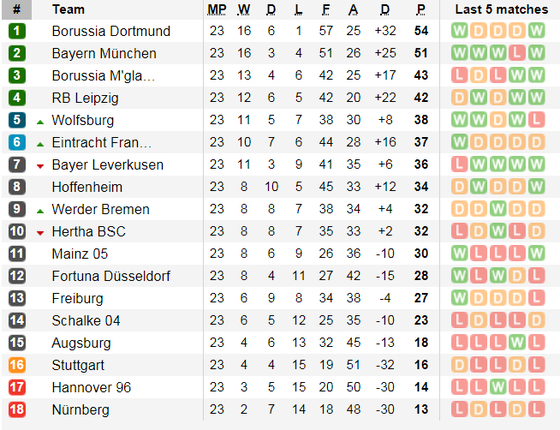This screenshot has width=560, height=430.
Task: Click Wolfsburg's blue rank 5 badge
Action: 17,120
